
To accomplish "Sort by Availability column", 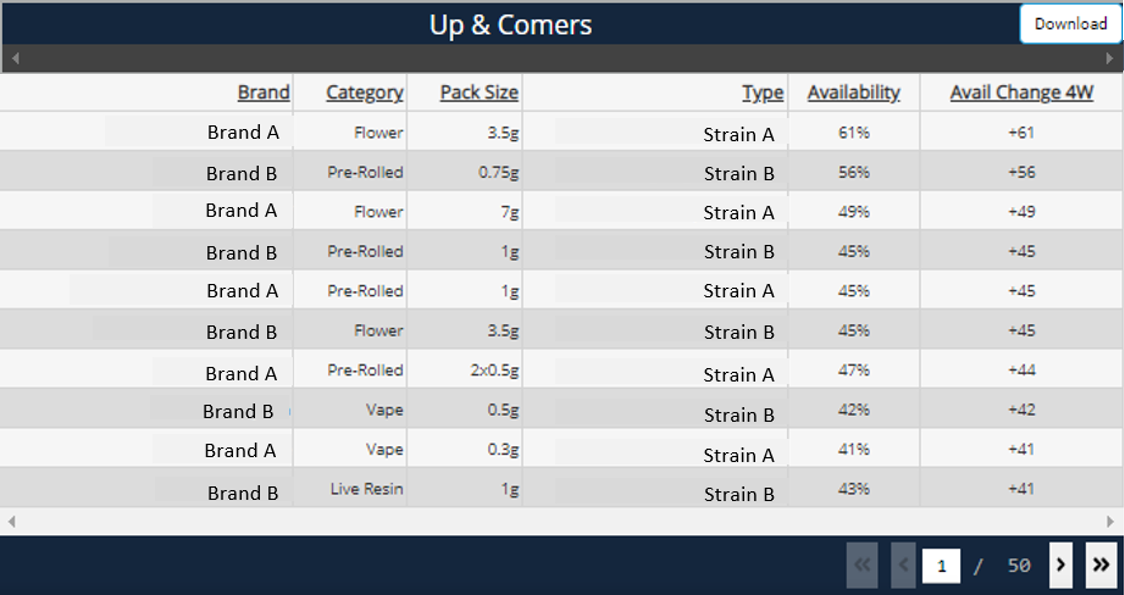I will coord(853,93).
